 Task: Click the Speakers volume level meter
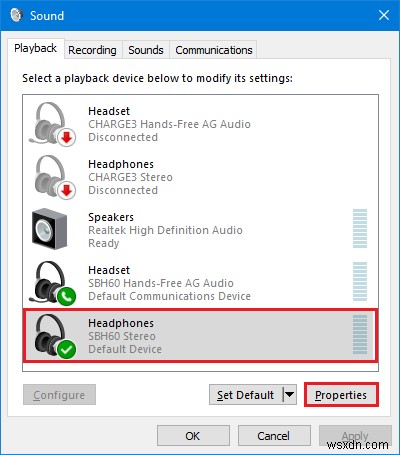tap(360, 229)
